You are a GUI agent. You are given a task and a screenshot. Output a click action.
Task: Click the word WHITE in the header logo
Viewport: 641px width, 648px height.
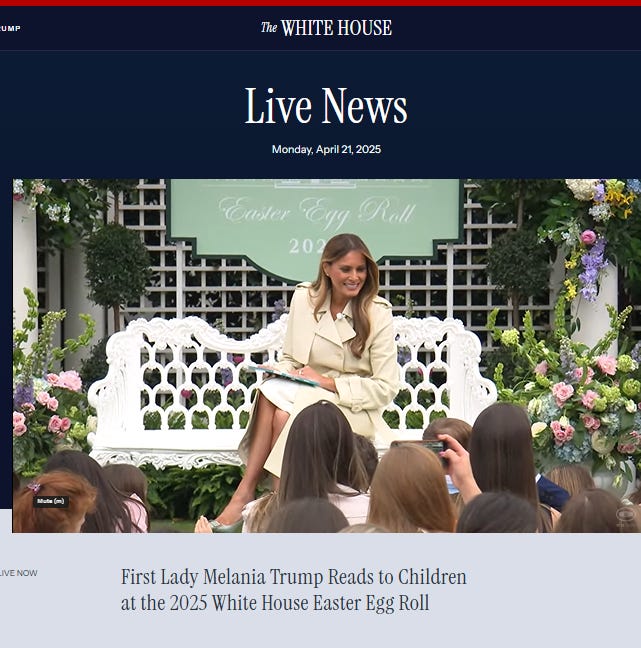coord(307,28)
